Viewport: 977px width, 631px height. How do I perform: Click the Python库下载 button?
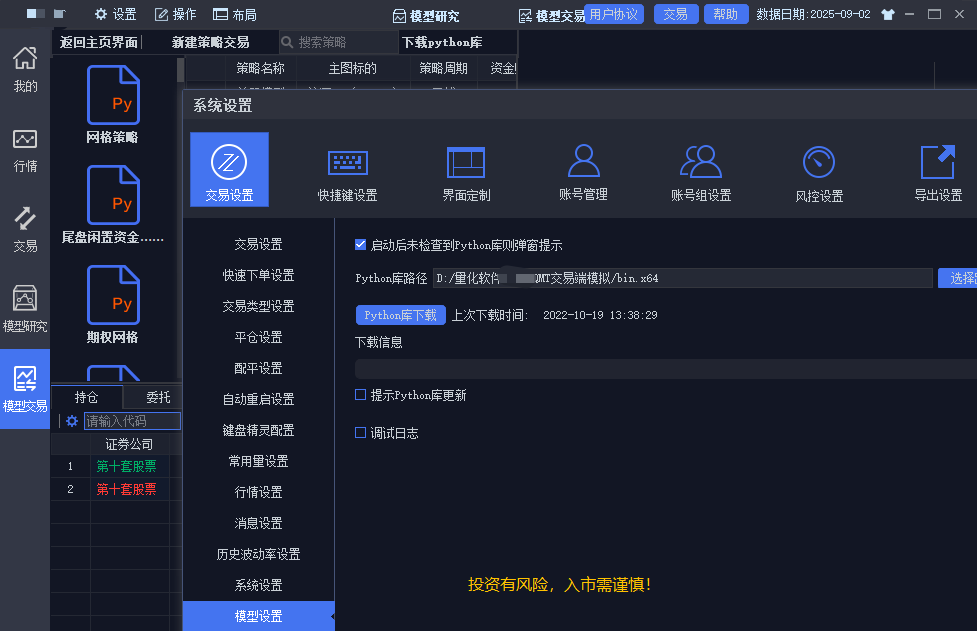400,315
